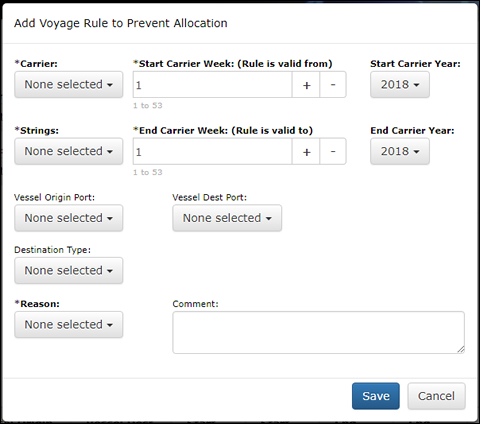The width and height of the screenshot is (480, 424).
Task: Expand the Vessel Origin Port dropdown
Action: [x=68, y=218]
